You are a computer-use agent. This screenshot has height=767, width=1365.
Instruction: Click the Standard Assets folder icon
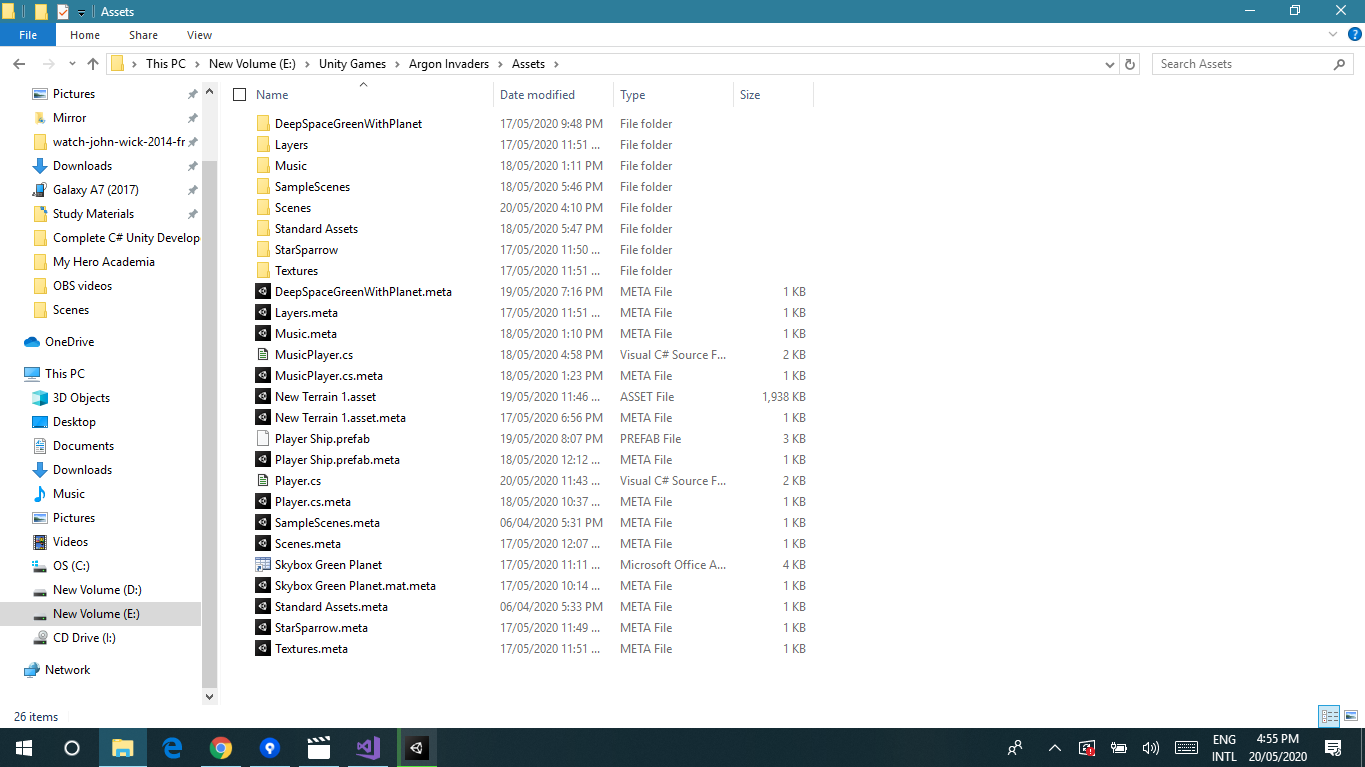(x=263, y=229)
